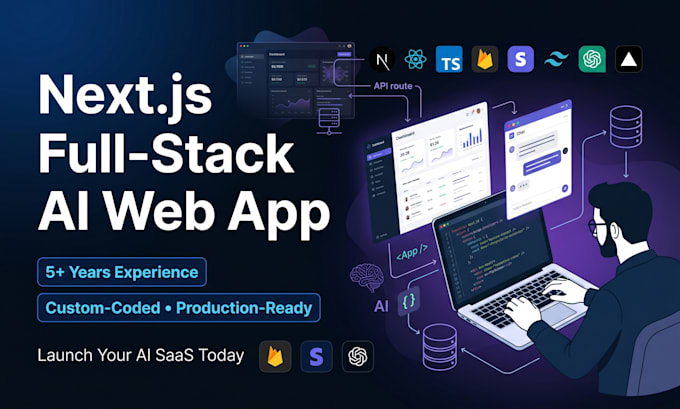Click the database icon above the developer
Viewport: 680px width, 409px height.
click(626, 127)
